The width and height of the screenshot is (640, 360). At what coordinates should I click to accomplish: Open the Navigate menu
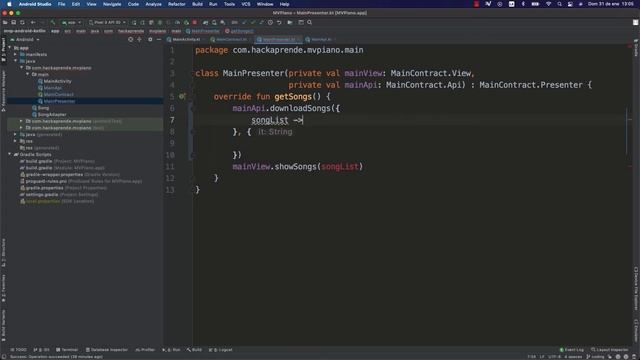pos(112,4)
